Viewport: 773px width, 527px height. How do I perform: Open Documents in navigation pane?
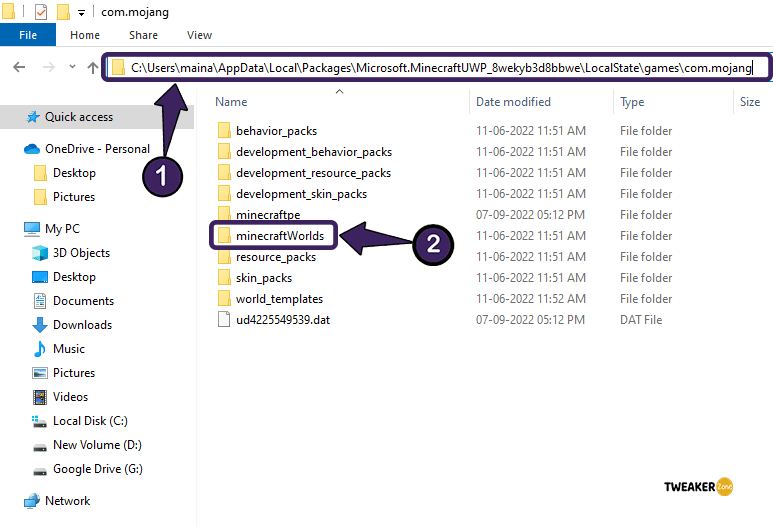[83, 301]
